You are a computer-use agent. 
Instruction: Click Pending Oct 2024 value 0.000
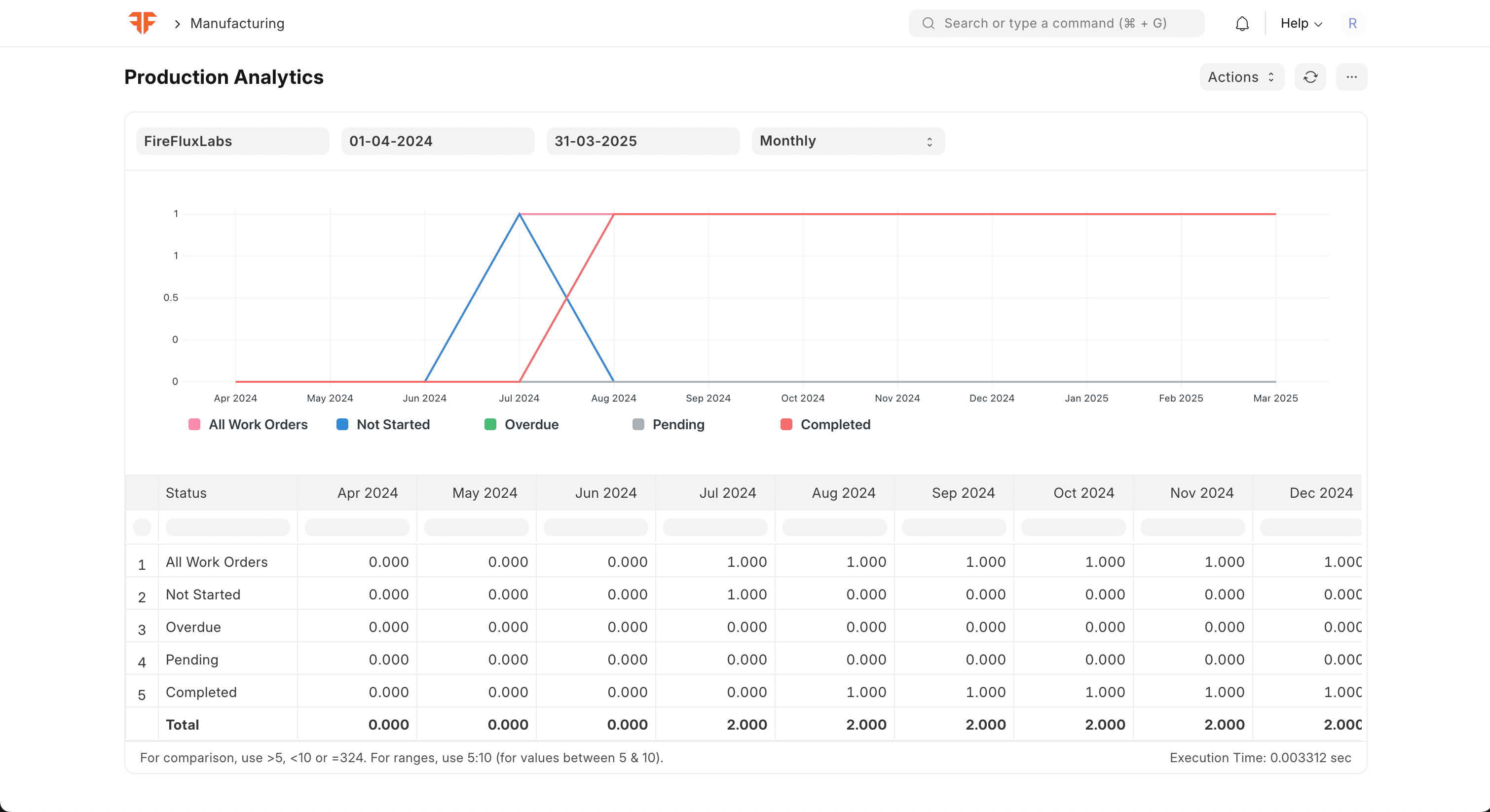1105,660
